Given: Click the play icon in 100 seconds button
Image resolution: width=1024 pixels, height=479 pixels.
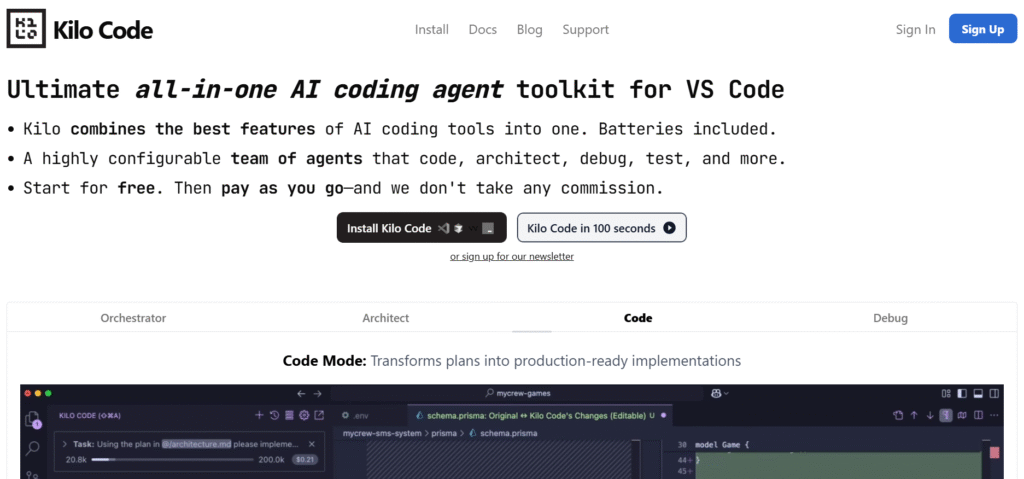Looking at the screenshot, I should [x=669, y=228].
